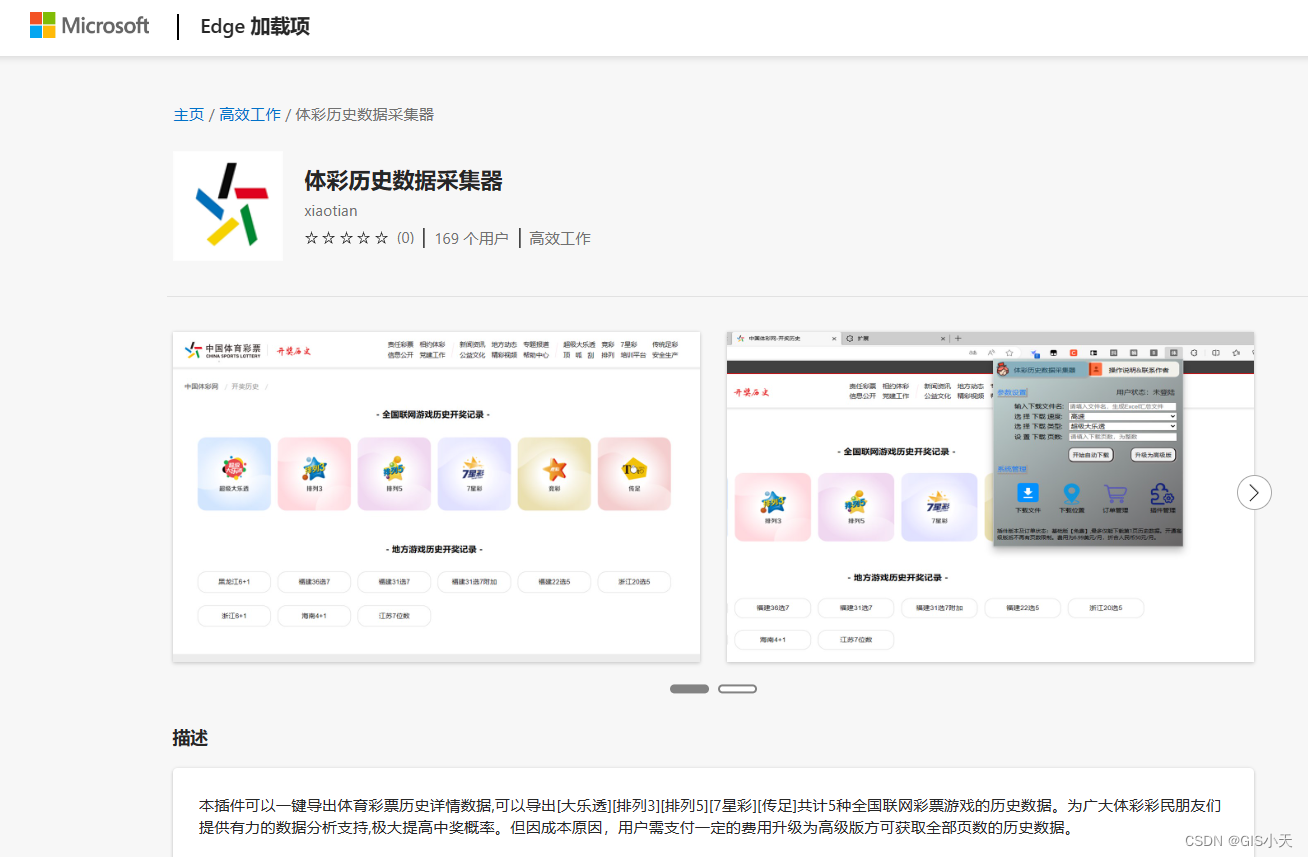Open the Edge 加载项 home title
The image size is (1308, 857).
click(255, 27)
